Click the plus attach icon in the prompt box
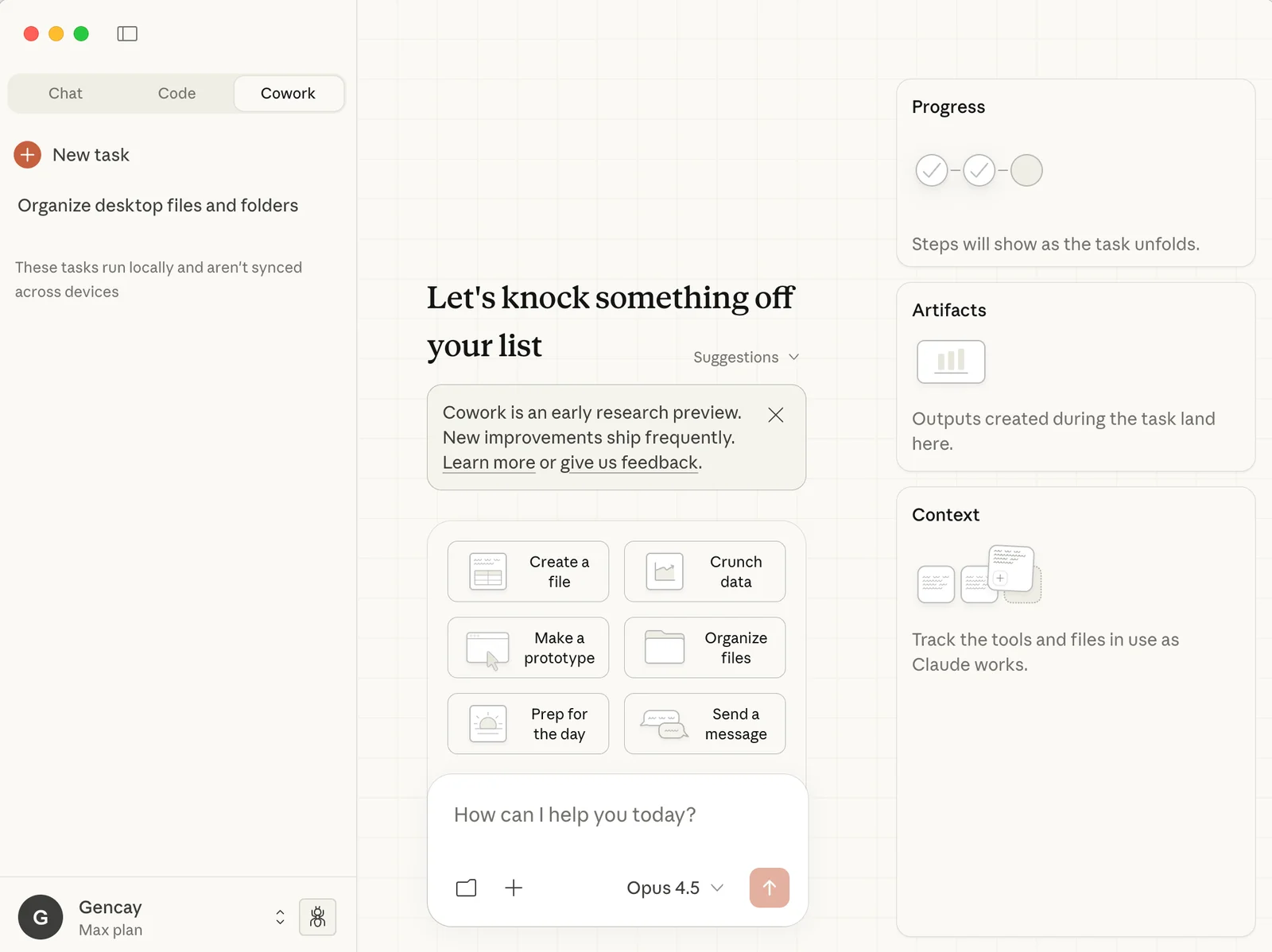1272x952 pixels. point(514,888)
